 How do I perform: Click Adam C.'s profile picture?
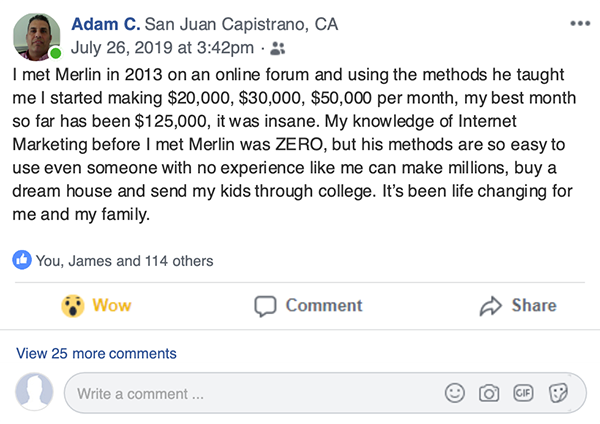coord(36,36)
